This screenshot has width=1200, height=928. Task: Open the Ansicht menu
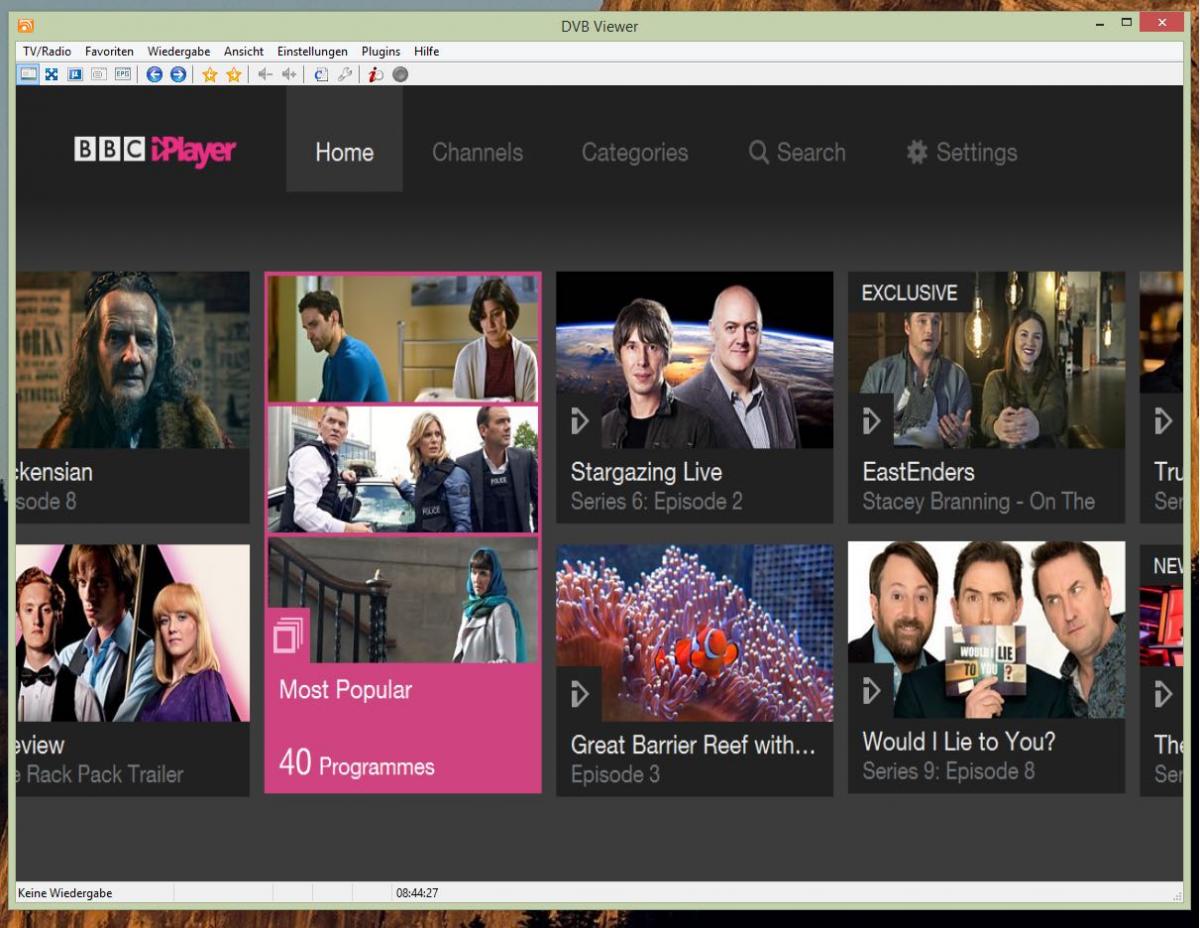244,51
